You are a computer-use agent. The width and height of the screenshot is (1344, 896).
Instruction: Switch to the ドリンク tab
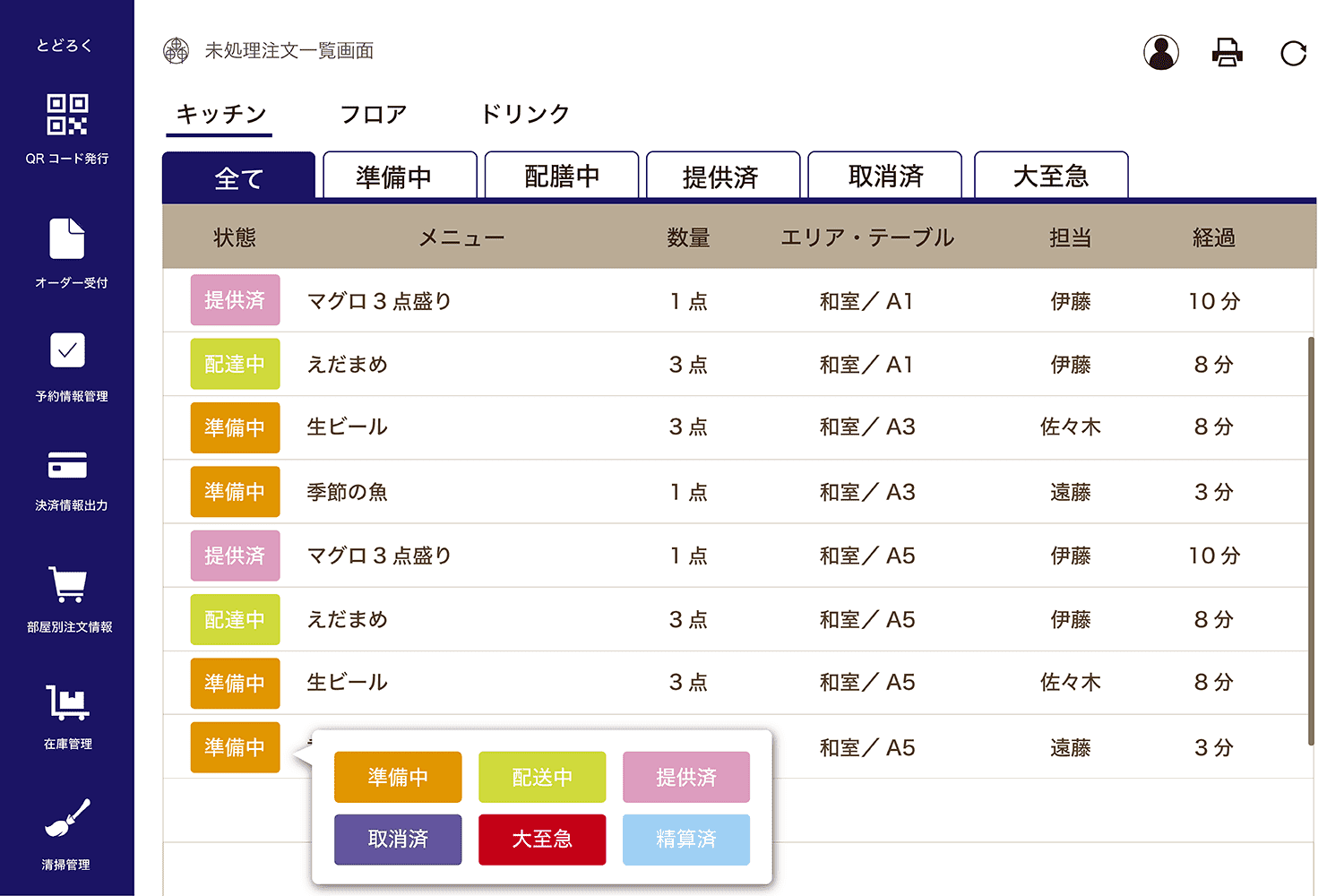click(525, 115)
